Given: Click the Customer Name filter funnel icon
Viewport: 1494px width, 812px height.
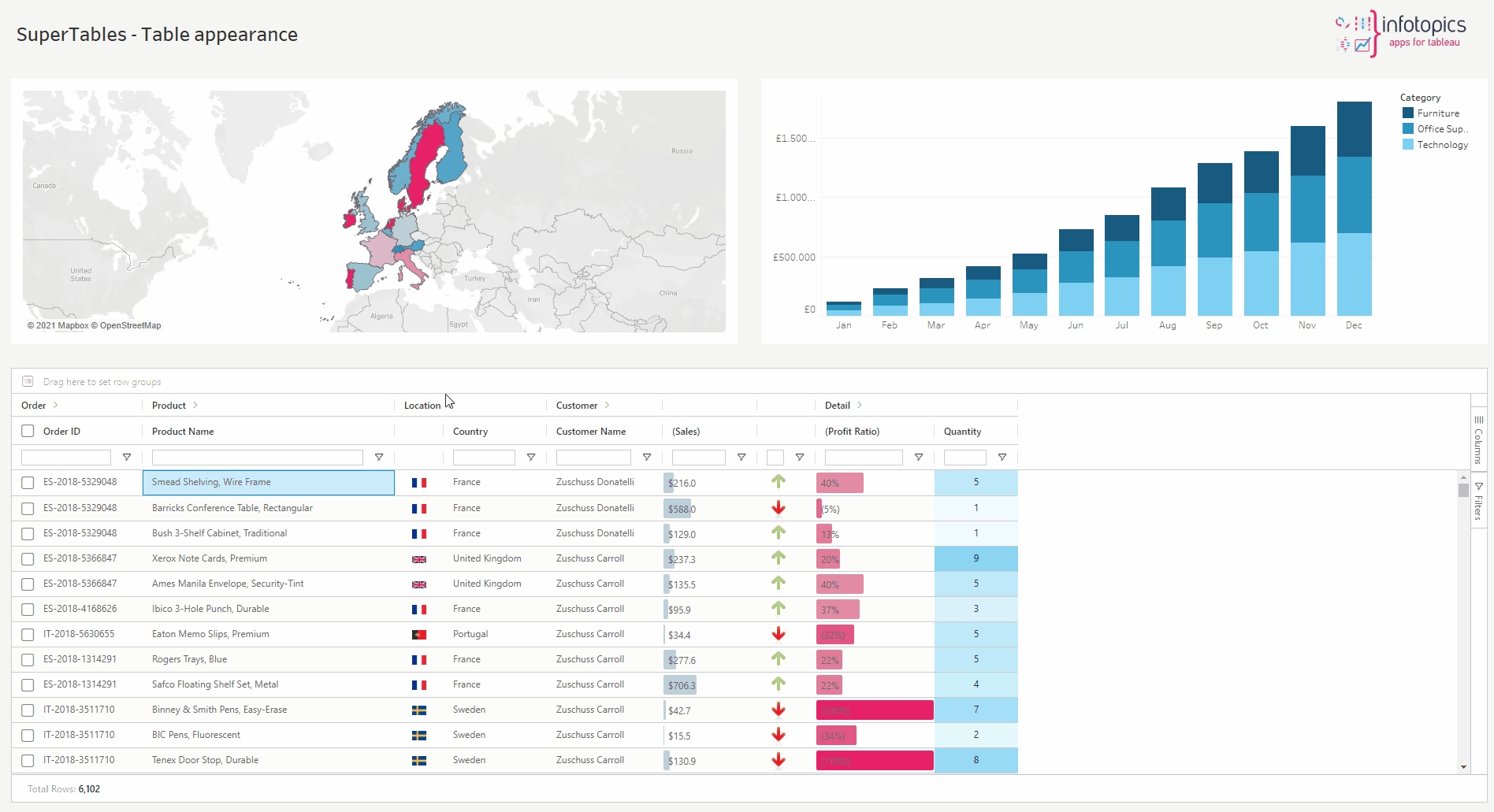Looking at the screenshot, I should point(646,458).
